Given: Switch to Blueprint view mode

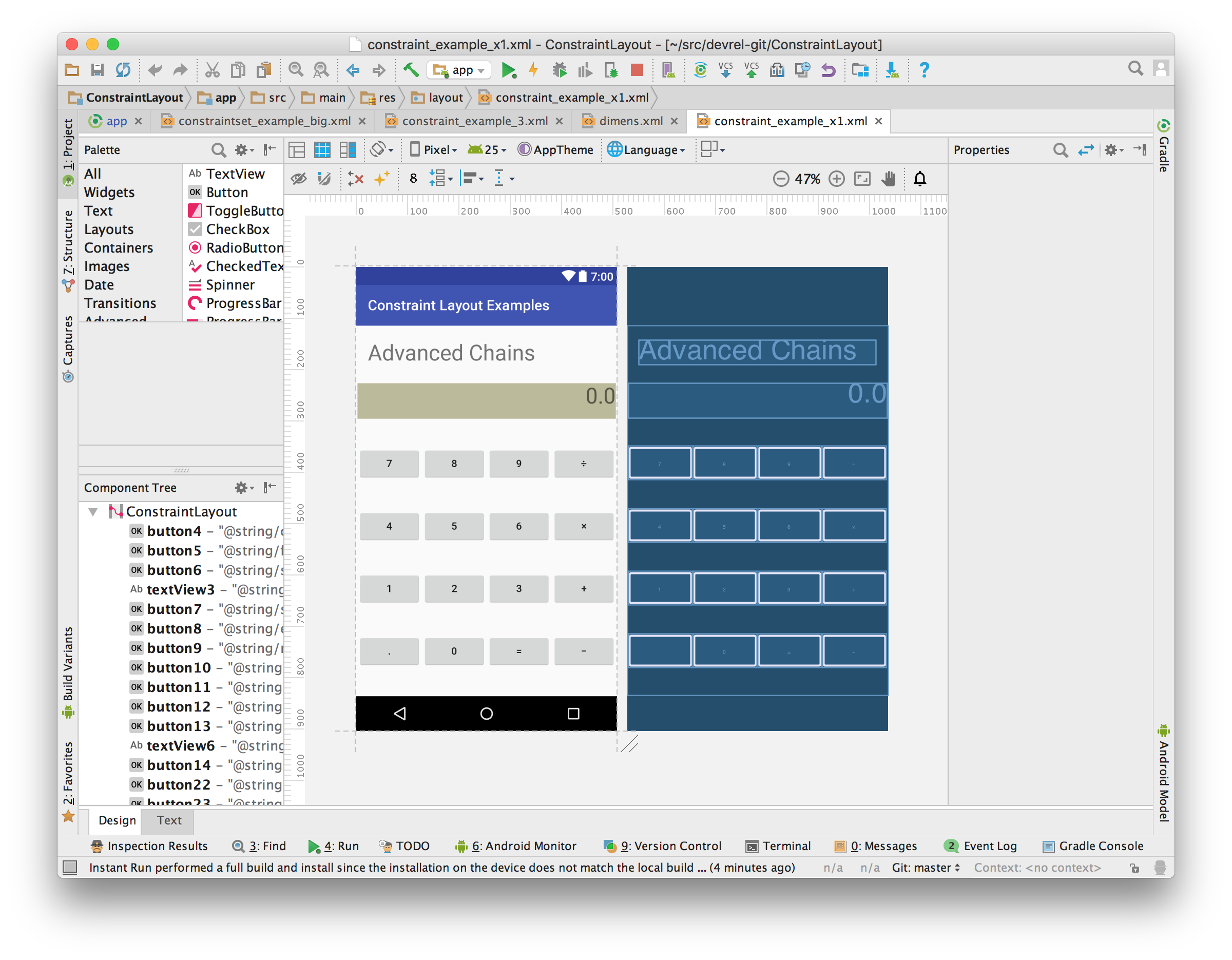Looking at the screenshot, I should pos(322,150).
